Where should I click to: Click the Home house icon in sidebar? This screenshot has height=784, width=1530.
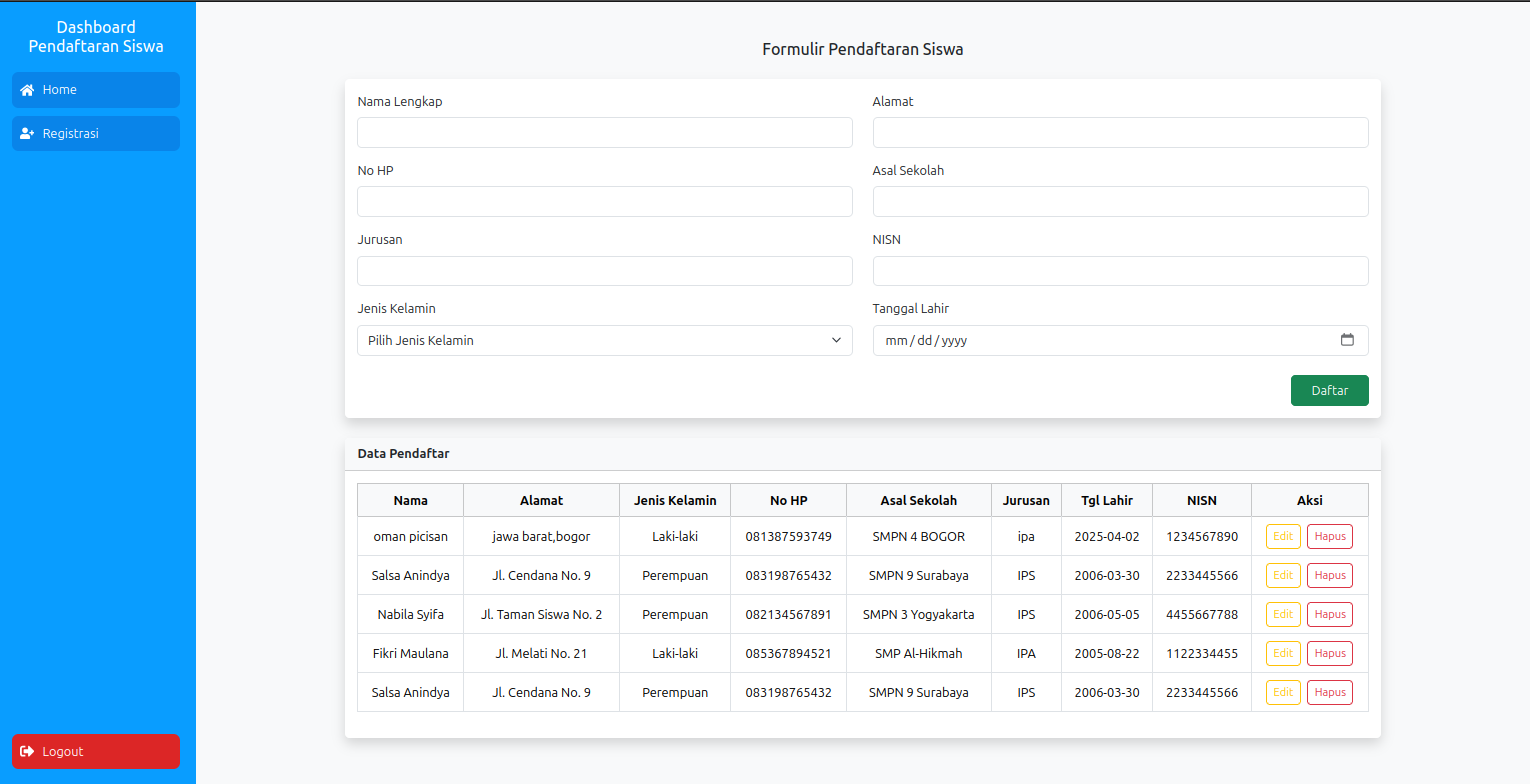click(x=27, y=90)
